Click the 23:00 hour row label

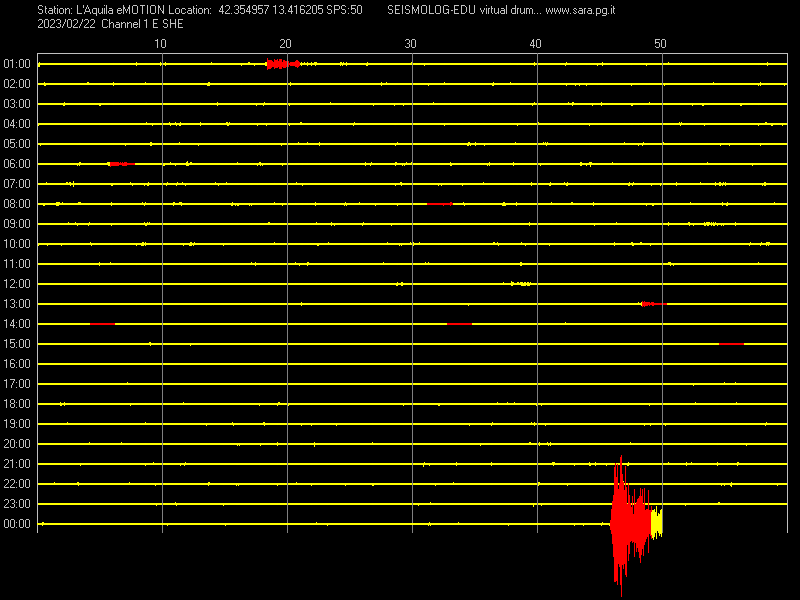click(x=17, y=504)
